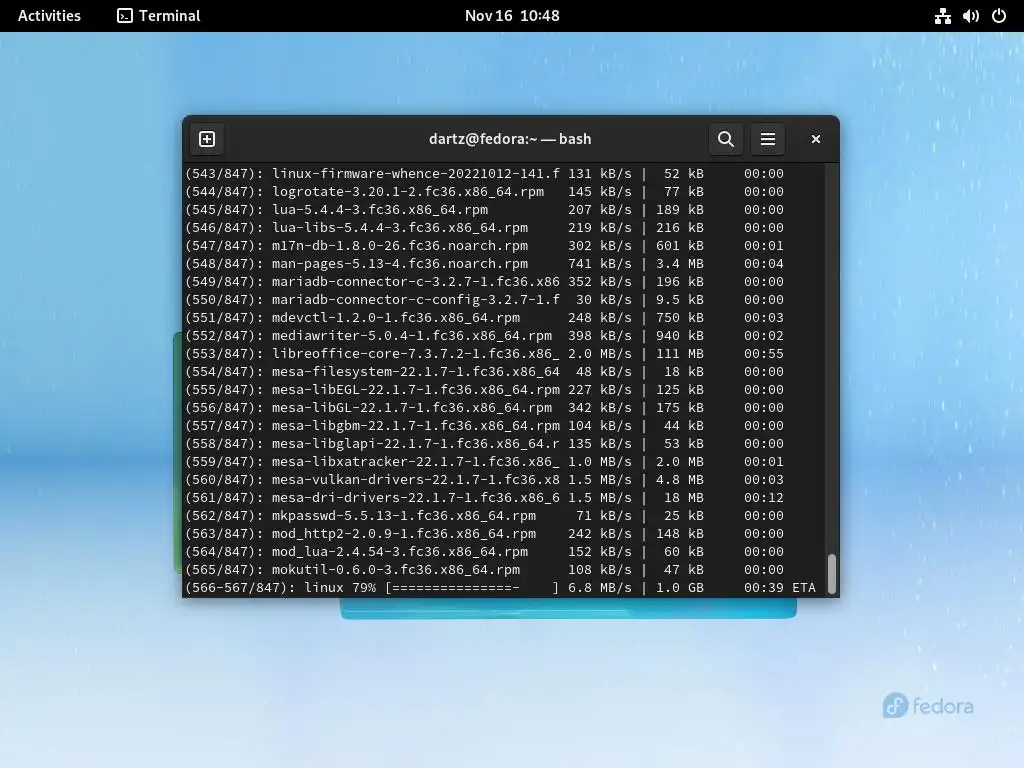Click mesa-libglapi-22.1.7-1 line
The image size is (1024, 768).
click(484, 443)
